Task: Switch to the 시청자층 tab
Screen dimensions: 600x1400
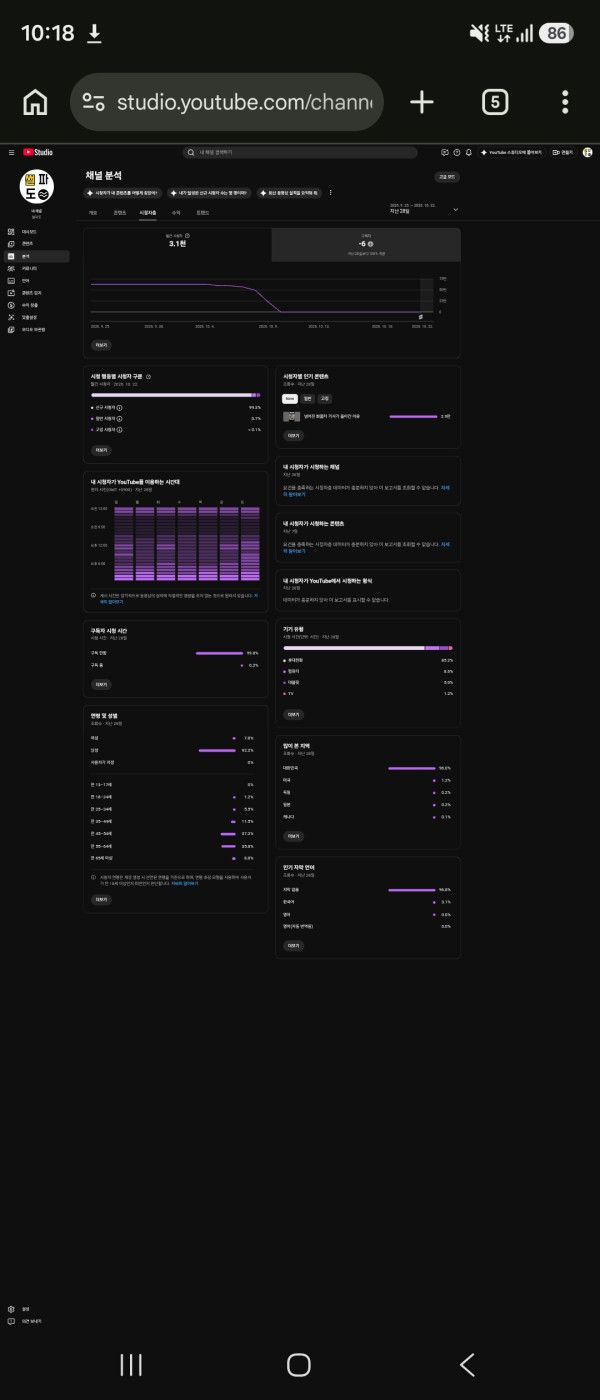Action: click(147, 213)
